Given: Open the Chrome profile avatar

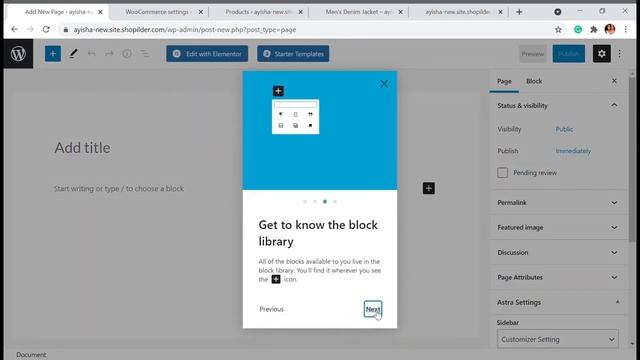Looking at the screenshot, I should pos(610,29).
